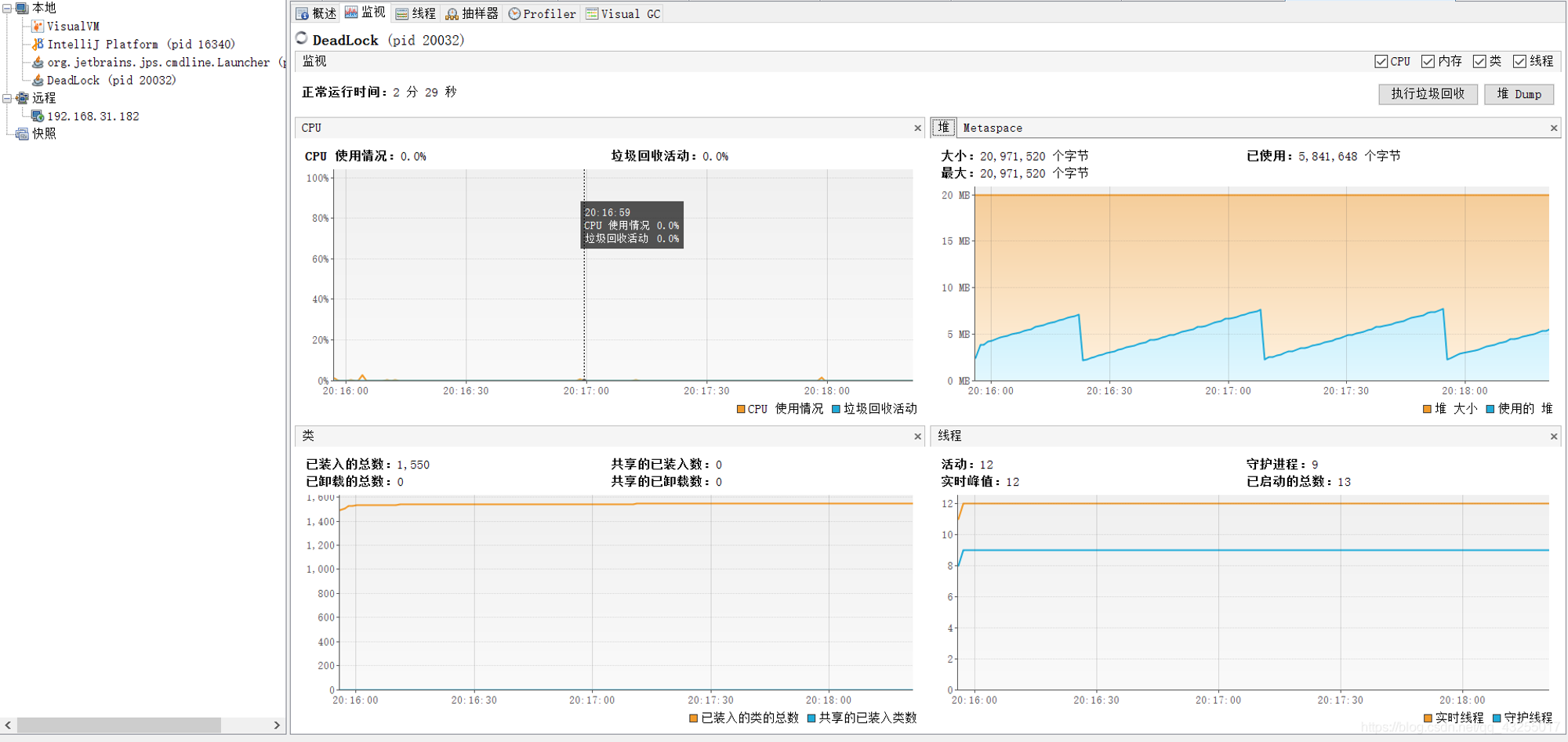The height and width of the screenshot is (742, 1568).
Task: Click the 实时线程 legend swatch
Action: (1428, 718)
